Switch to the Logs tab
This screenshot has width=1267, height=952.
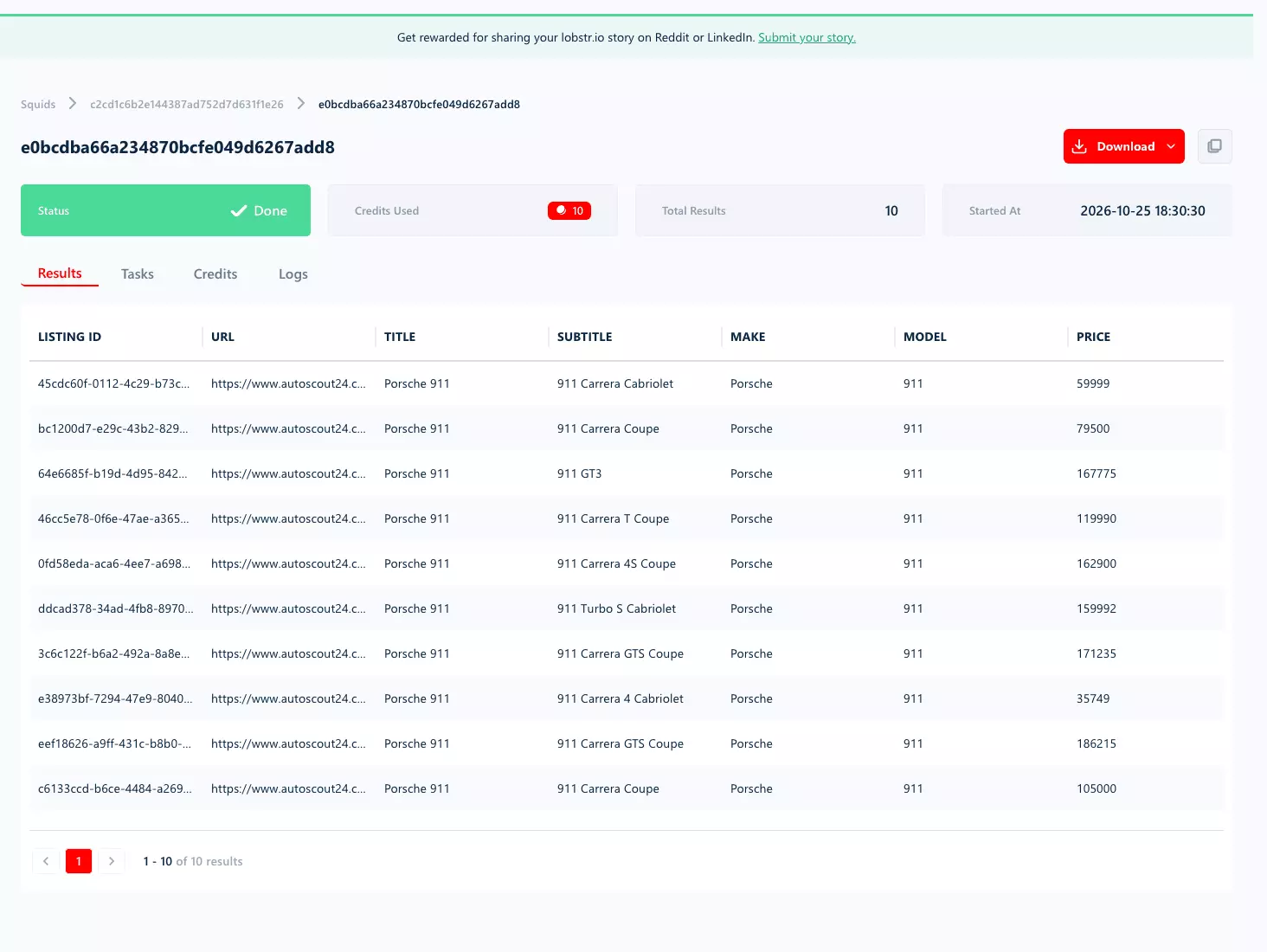click(293, 274)
